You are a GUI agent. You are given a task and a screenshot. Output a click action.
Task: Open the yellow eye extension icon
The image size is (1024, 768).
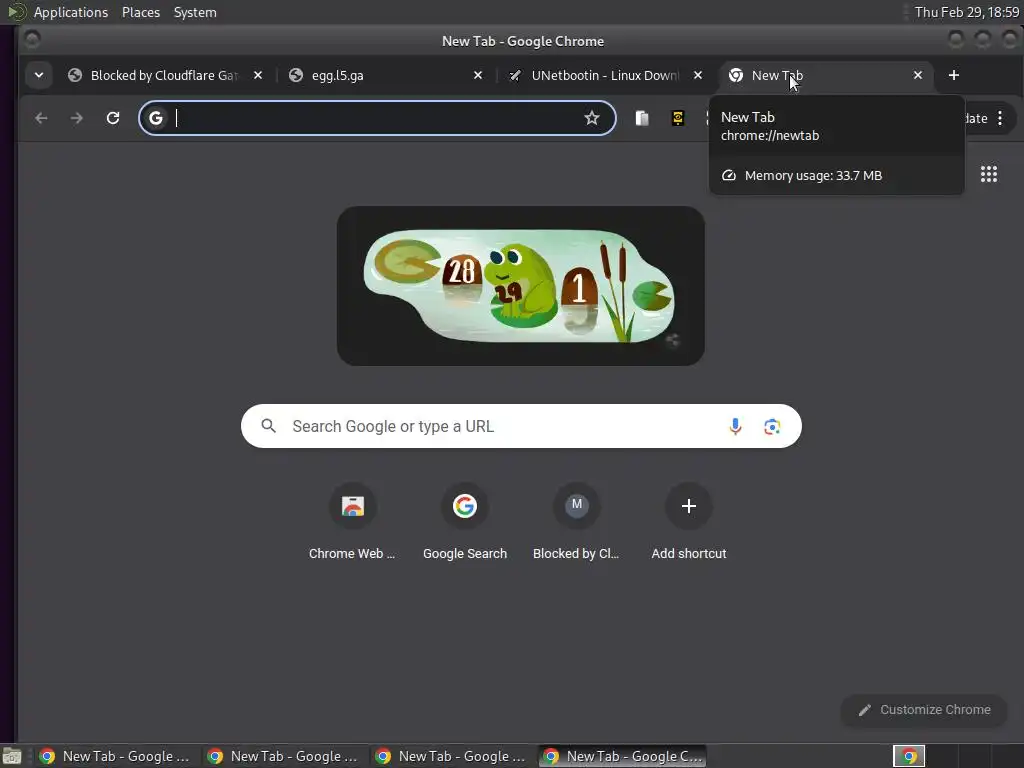(678, 118)
